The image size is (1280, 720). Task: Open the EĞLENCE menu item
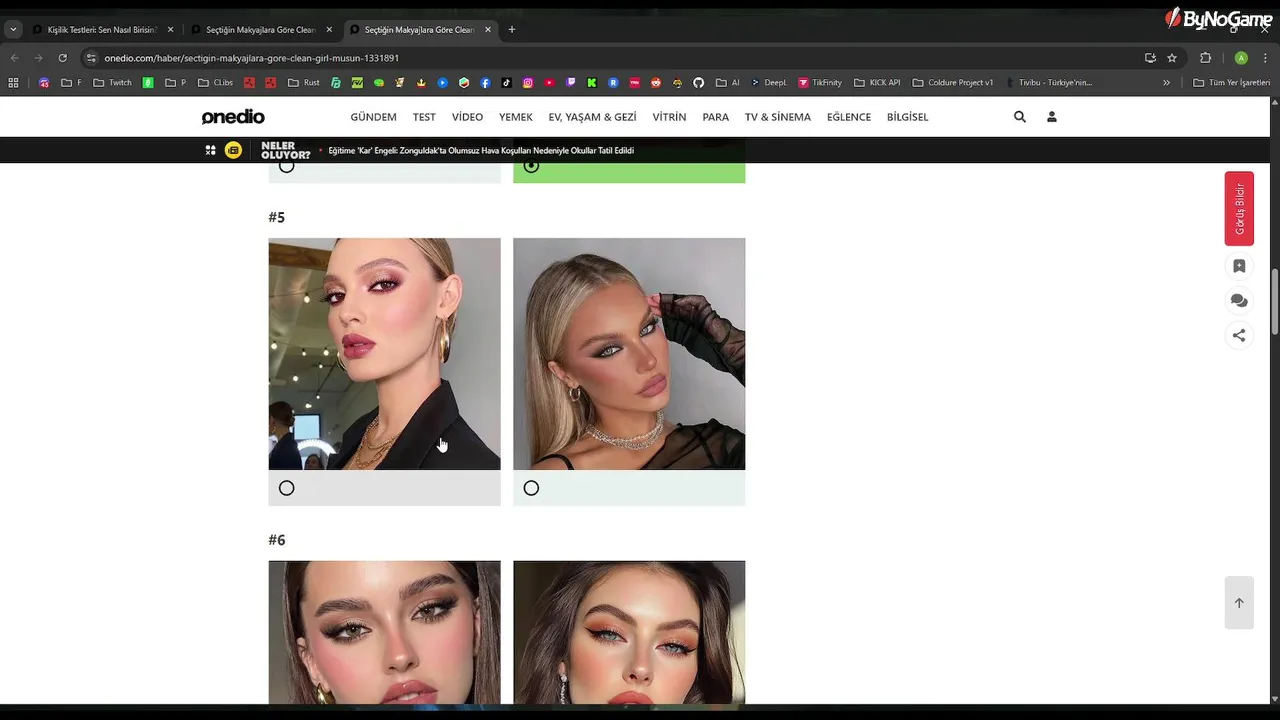848,117
